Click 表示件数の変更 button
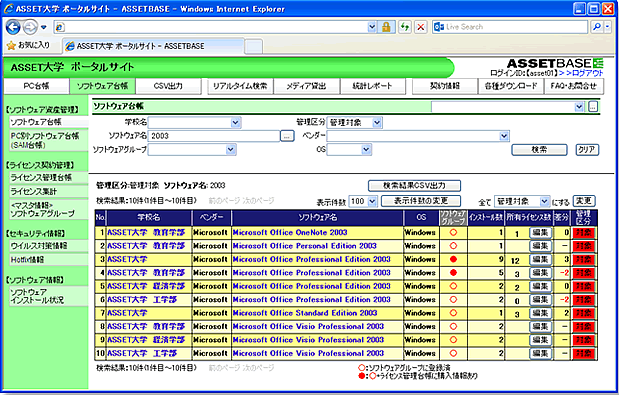Image resolution: width=619 pixels, height=395 pixels. 421,201
